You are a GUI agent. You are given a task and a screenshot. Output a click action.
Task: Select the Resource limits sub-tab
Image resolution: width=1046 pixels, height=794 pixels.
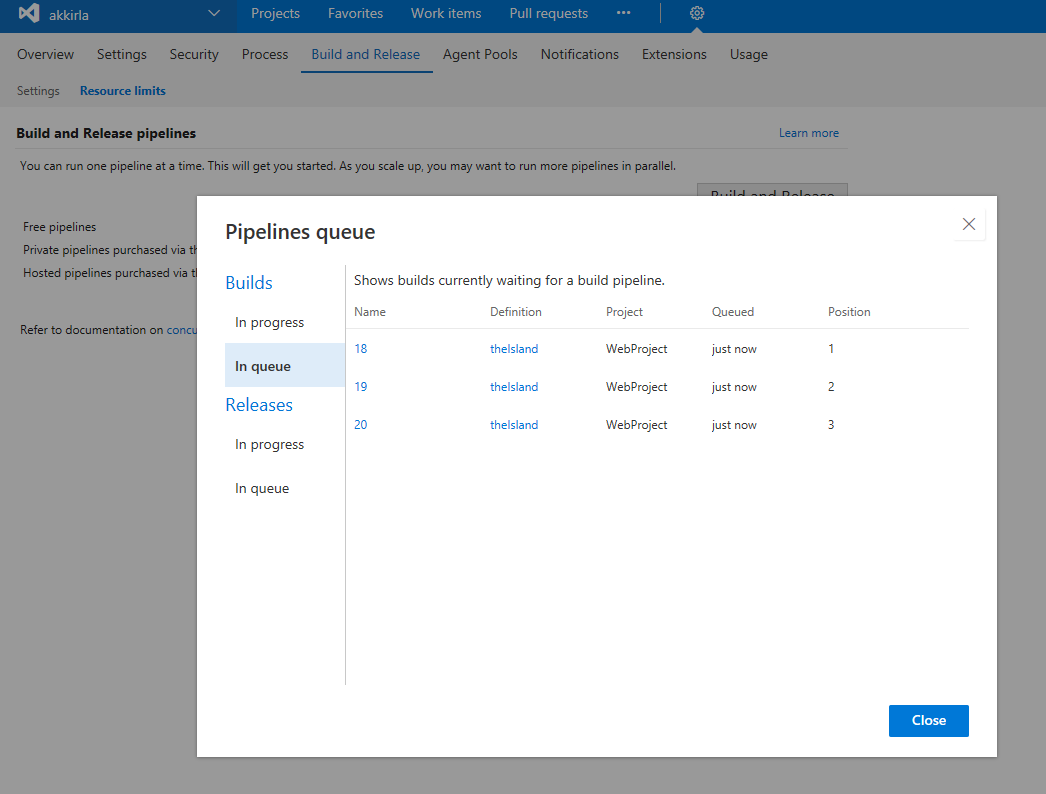tap(123, 91)
